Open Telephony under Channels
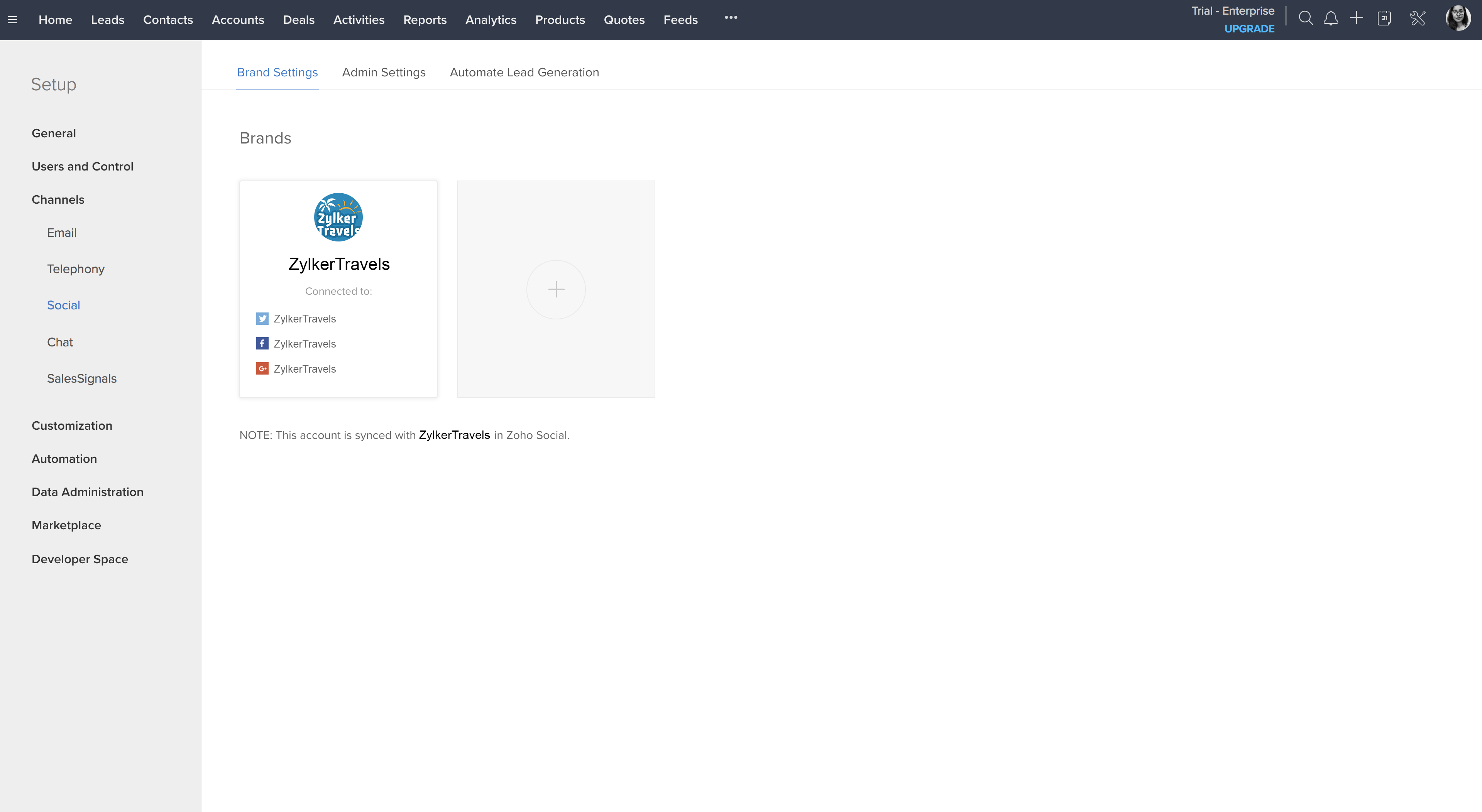 click(75, 269)
